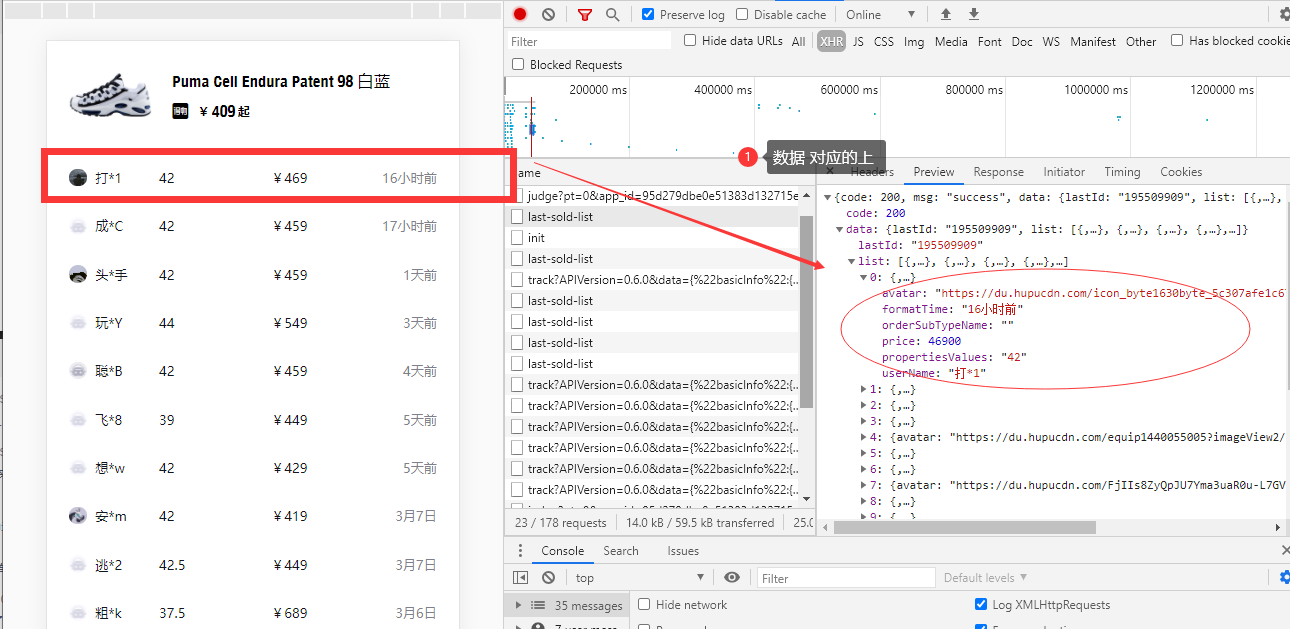Check Blocked Requests
This screenshot has height=629, width=1290.
[518, 64]
